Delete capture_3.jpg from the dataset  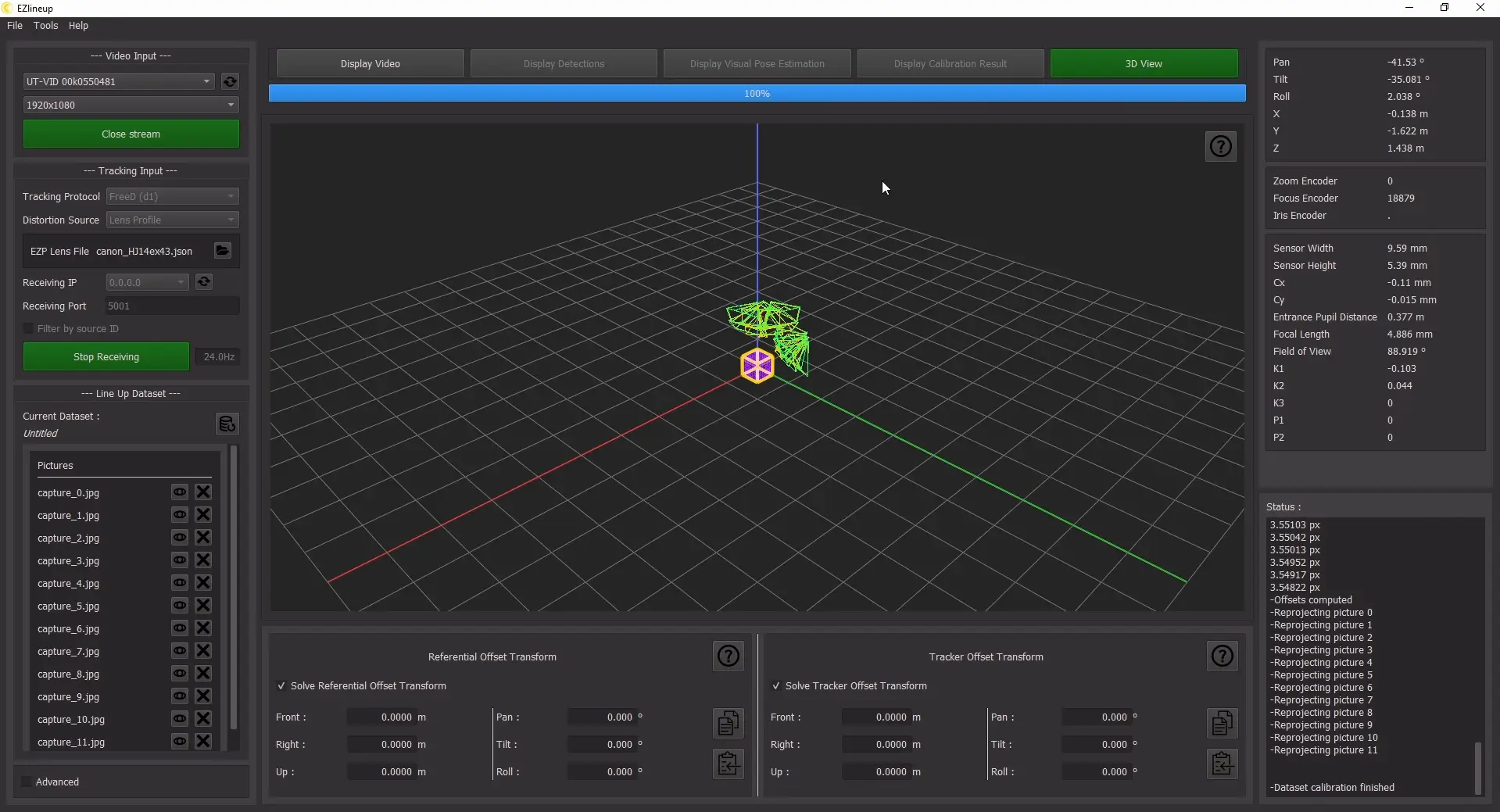coord(203,560)
